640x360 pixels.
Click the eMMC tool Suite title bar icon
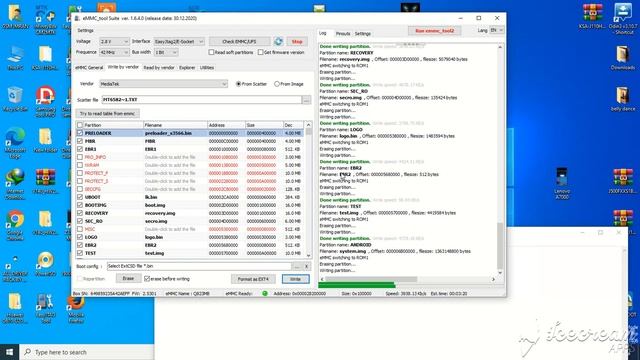coord(77,18)
